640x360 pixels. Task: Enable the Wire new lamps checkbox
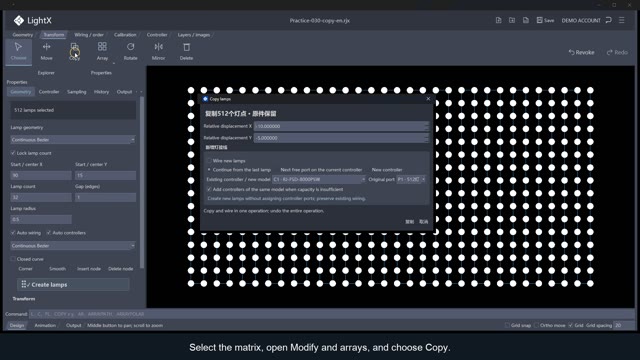point(209,161)
